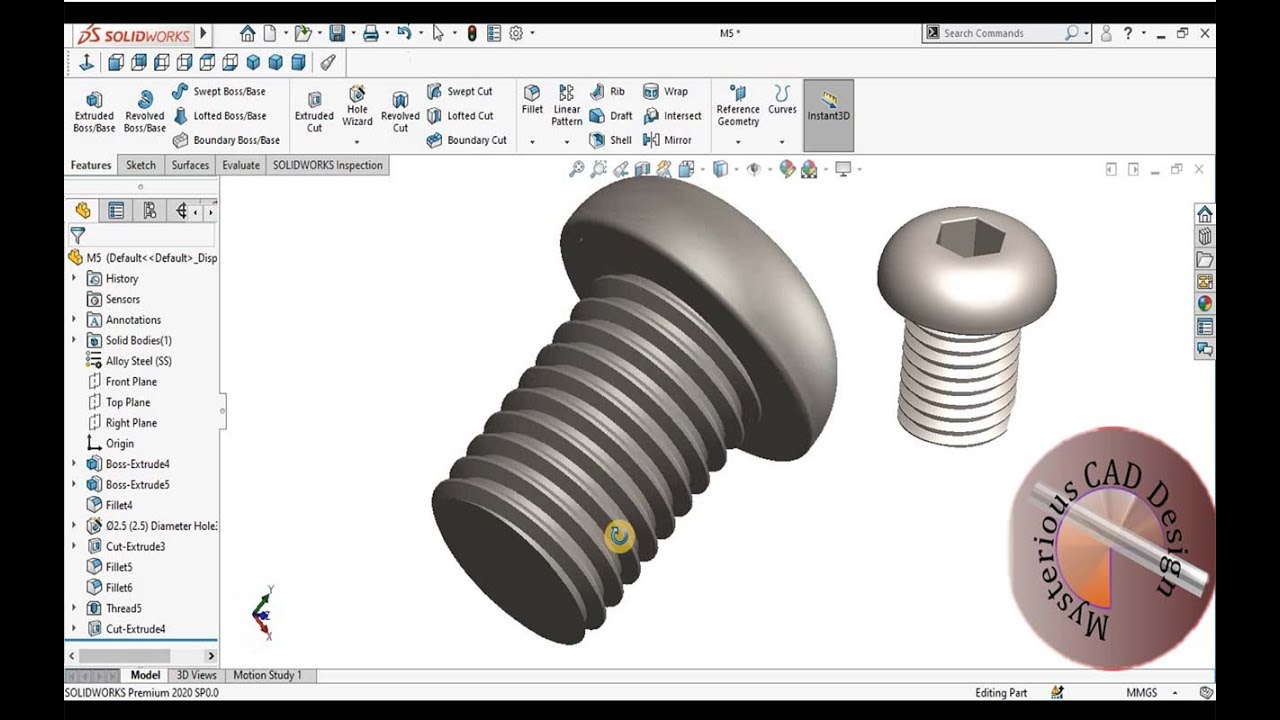1280x720 pixels.
Task: Choose the Swept Cut tool
Action: (459, 91)
